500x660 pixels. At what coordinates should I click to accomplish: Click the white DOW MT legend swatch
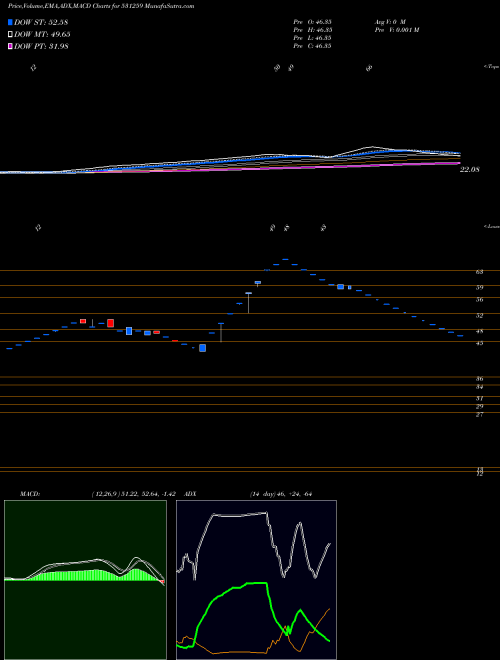(10, 35)
